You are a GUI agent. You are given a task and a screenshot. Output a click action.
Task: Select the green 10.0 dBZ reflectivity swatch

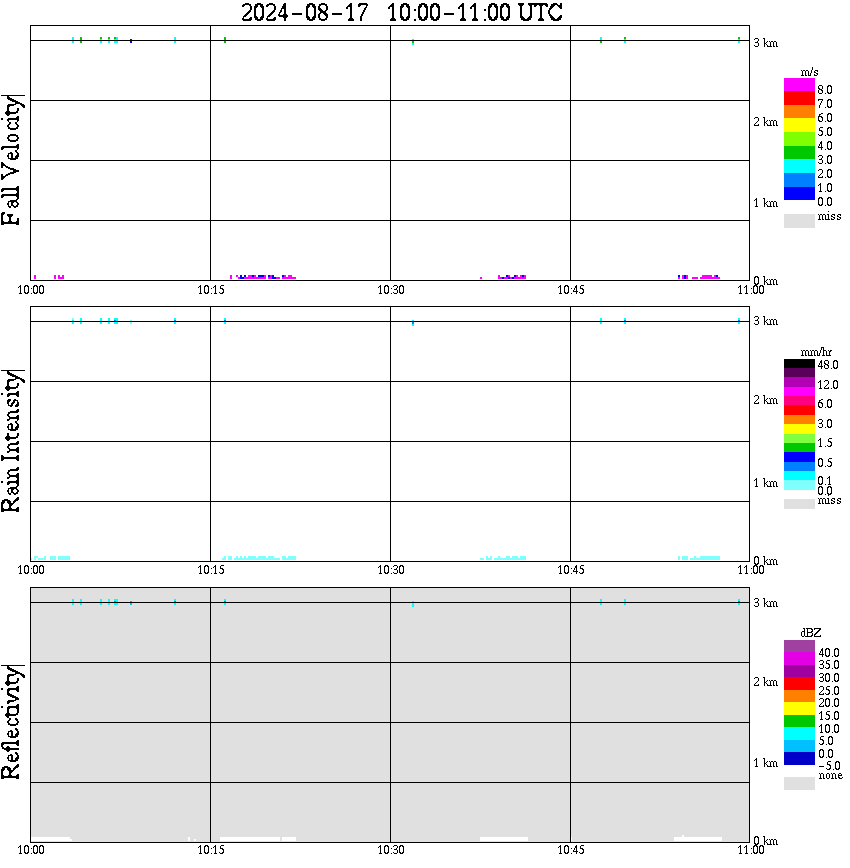tap(799, 721)
